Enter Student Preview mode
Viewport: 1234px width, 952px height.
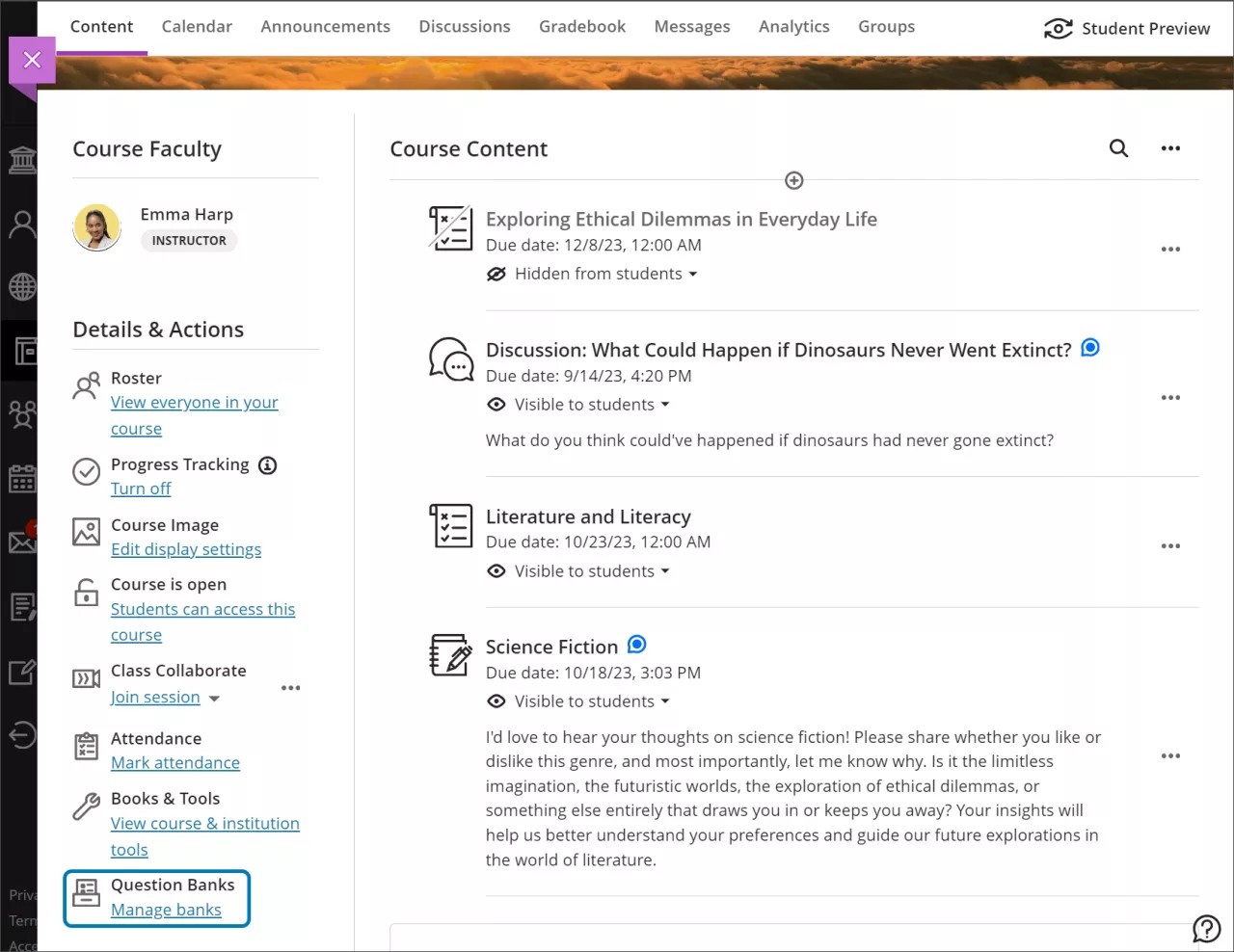click(x=1126, y=28)
